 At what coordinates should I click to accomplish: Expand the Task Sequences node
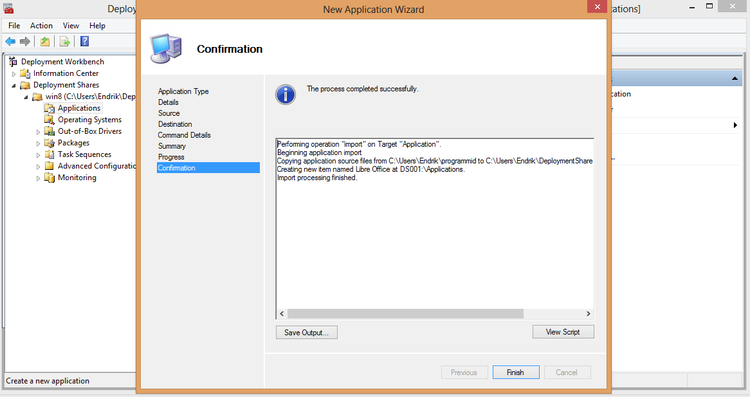tap(38, 154)
